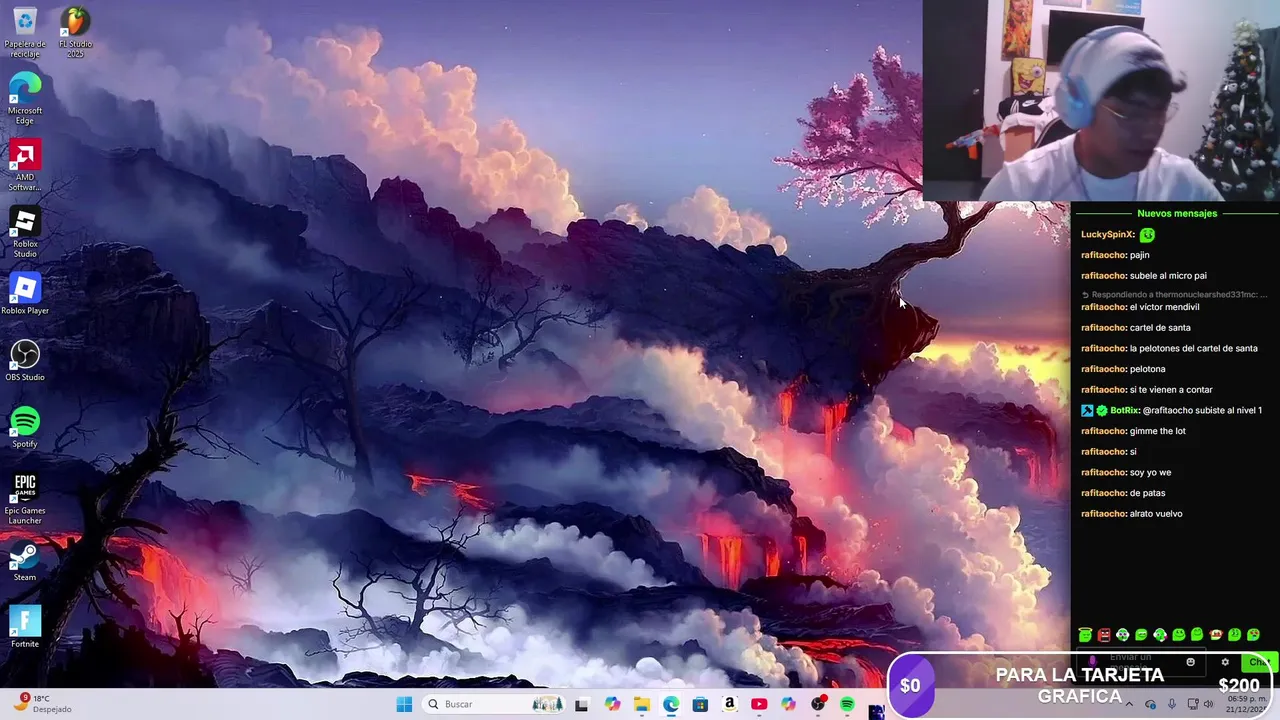Select the Microsoft Edge desktop shortcut
Viewport: 1280px width, 720px height.
[x=25, y=99]
